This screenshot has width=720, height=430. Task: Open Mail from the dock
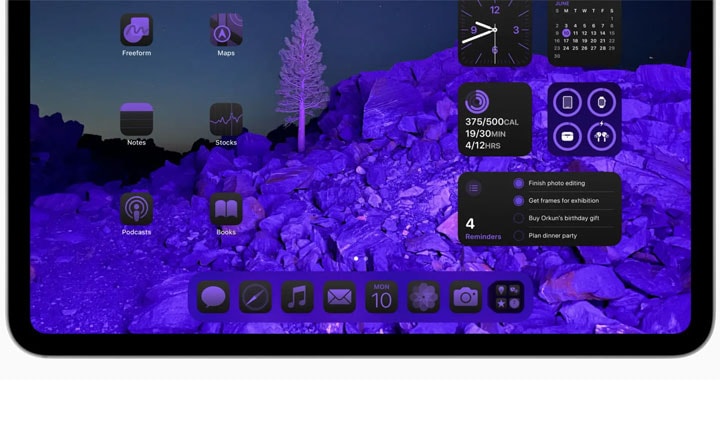tap(339, 297)
